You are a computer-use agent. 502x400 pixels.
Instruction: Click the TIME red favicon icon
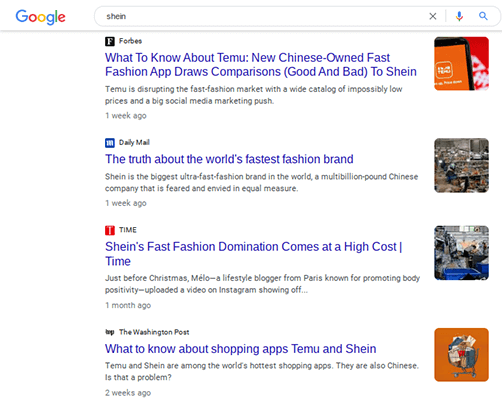(110, 230)
